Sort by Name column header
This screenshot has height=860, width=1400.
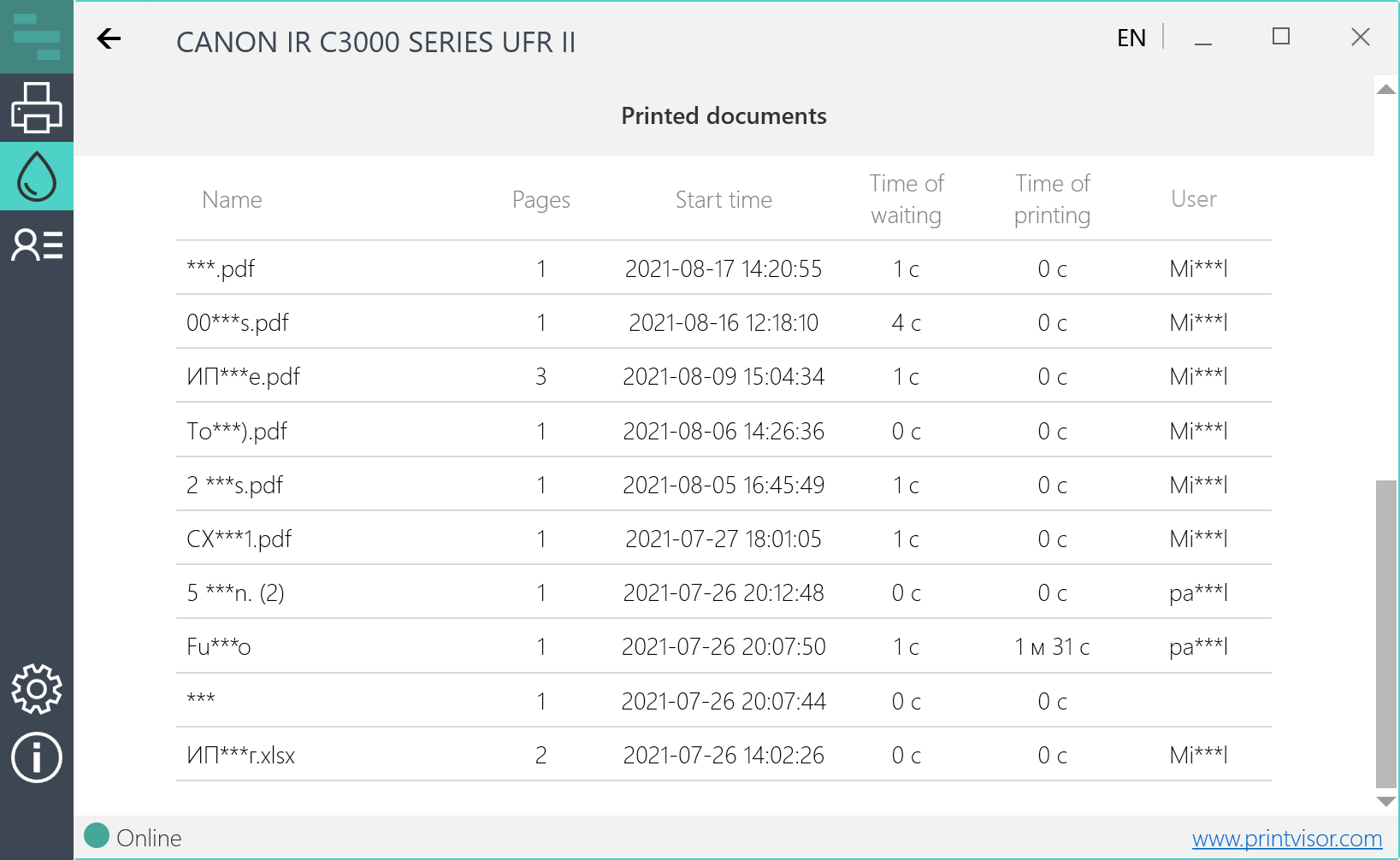pyautogui.click(x=232, y=200)
